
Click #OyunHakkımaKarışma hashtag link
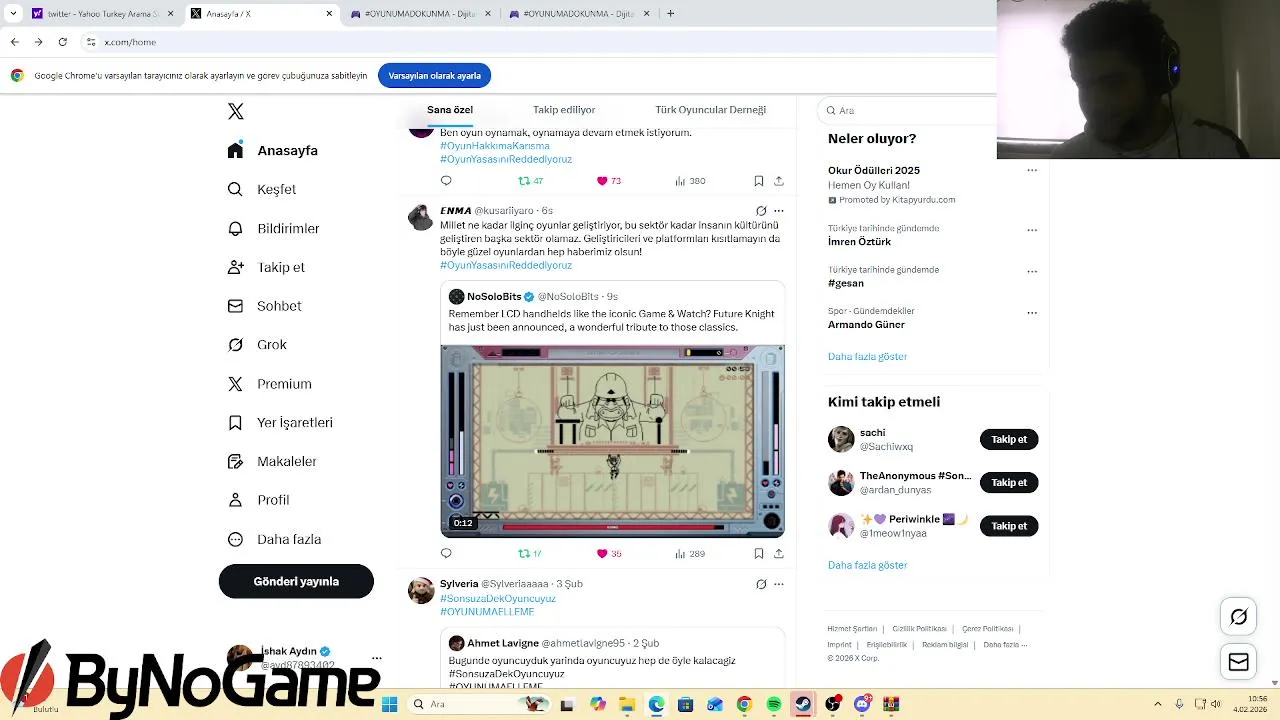495,146
